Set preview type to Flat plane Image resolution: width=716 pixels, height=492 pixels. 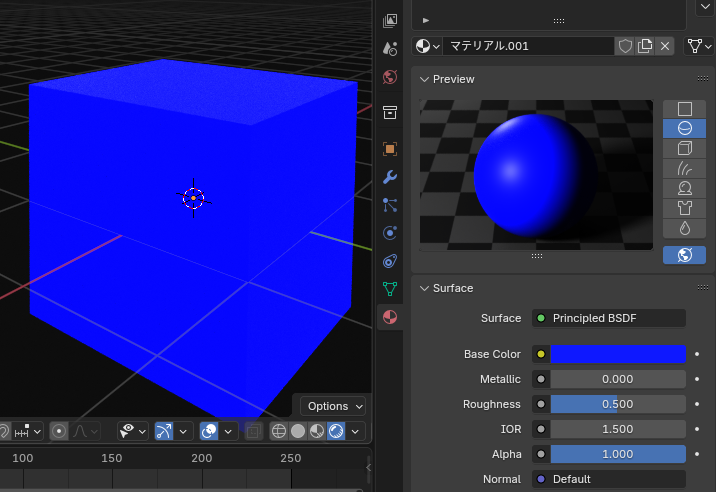(684, 109)
